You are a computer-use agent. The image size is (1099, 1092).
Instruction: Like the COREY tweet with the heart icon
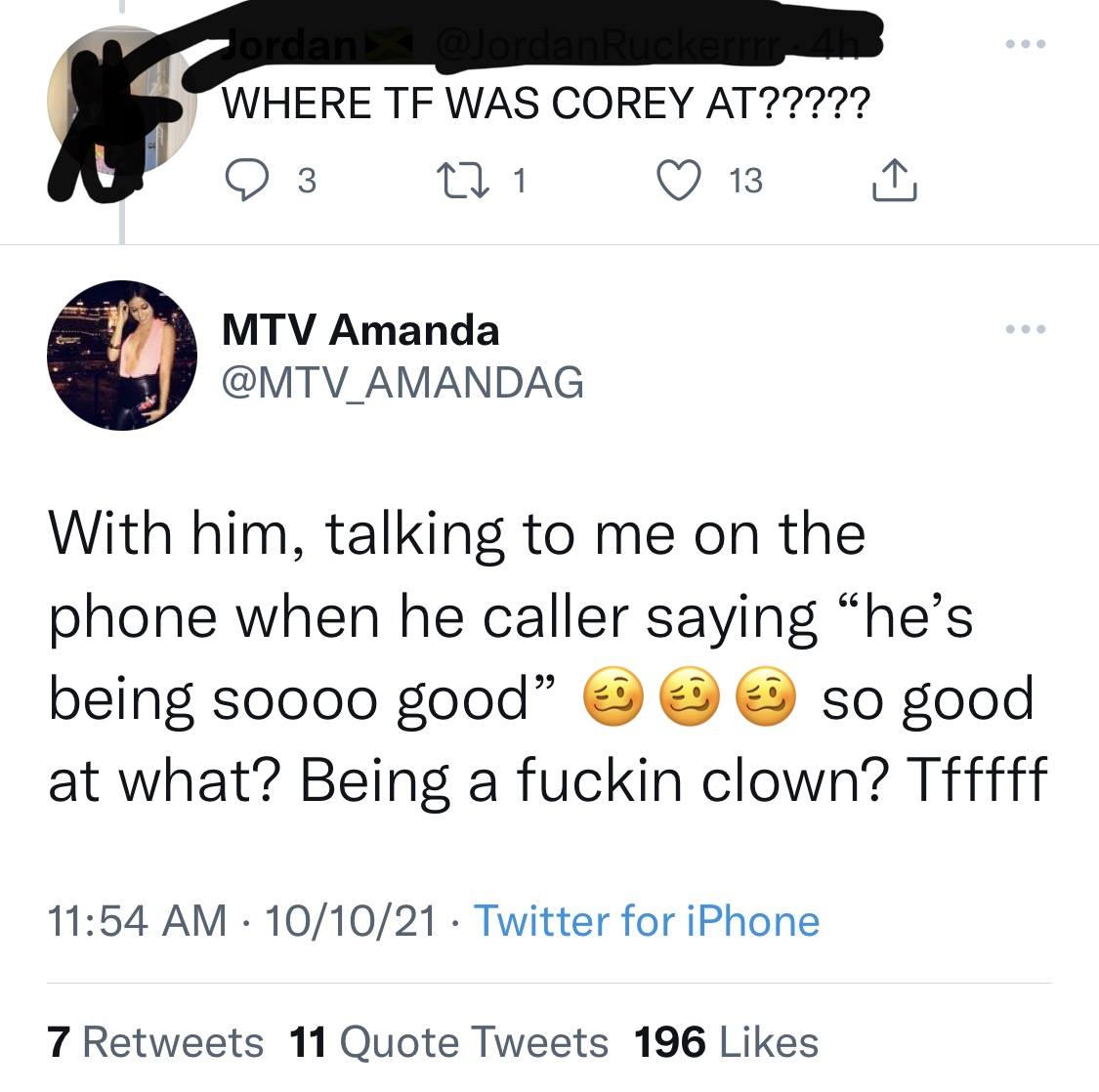click(x=679, y=181)
